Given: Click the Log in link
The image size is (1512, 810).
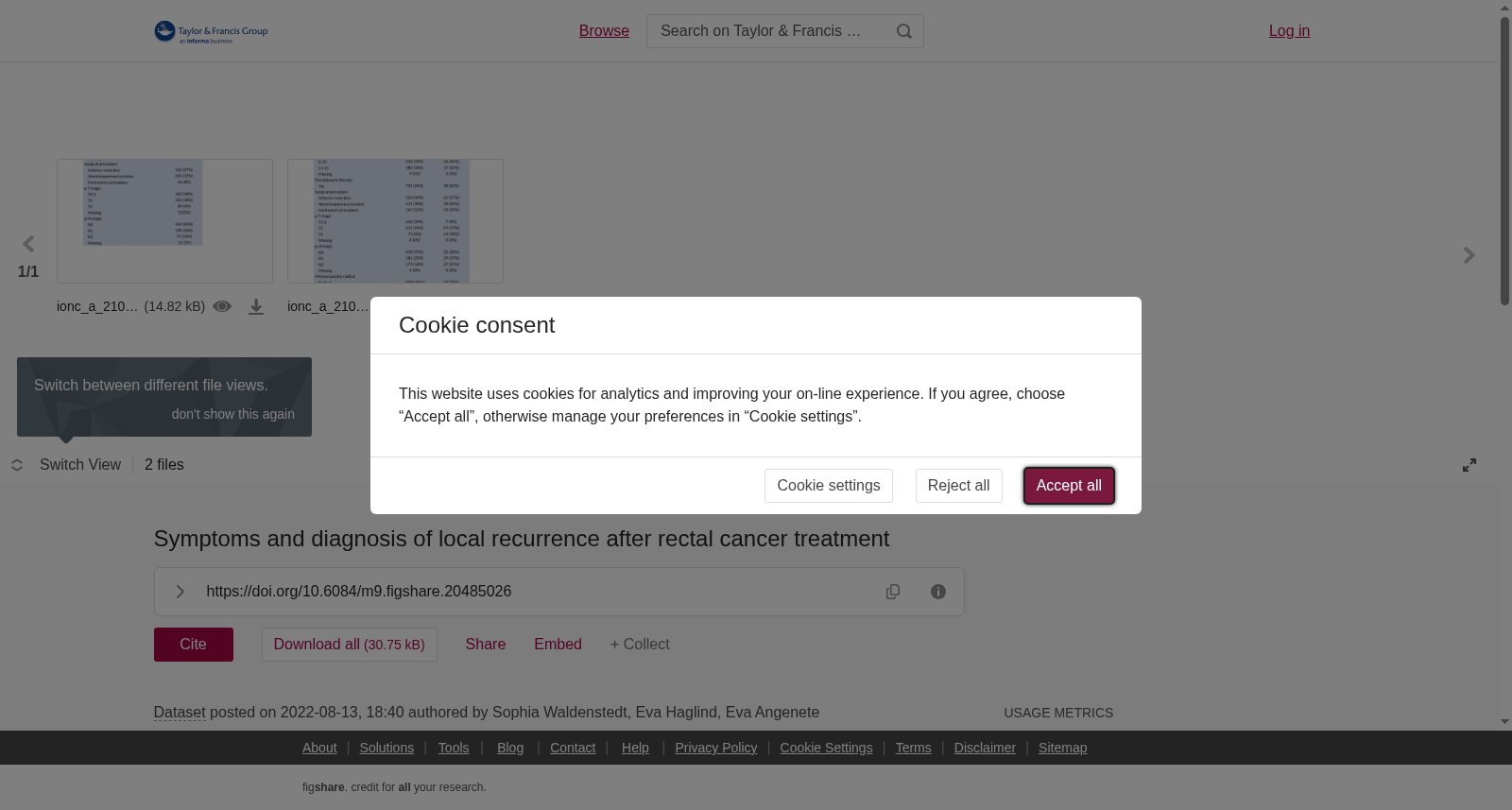Looking at the screenshot, I should point(1289,31).
